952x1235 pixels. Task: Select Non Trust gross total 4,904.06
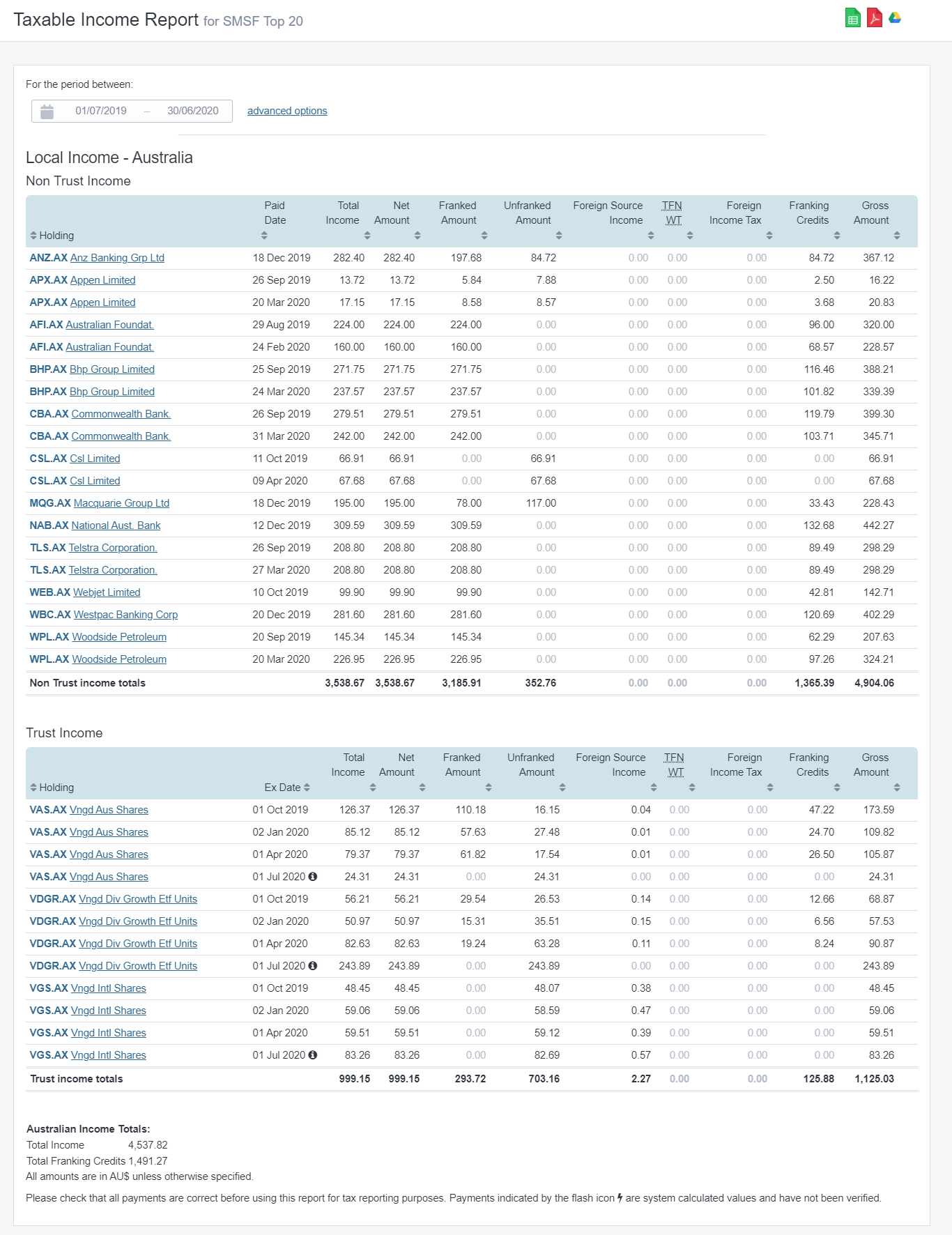tap(874, 683)
